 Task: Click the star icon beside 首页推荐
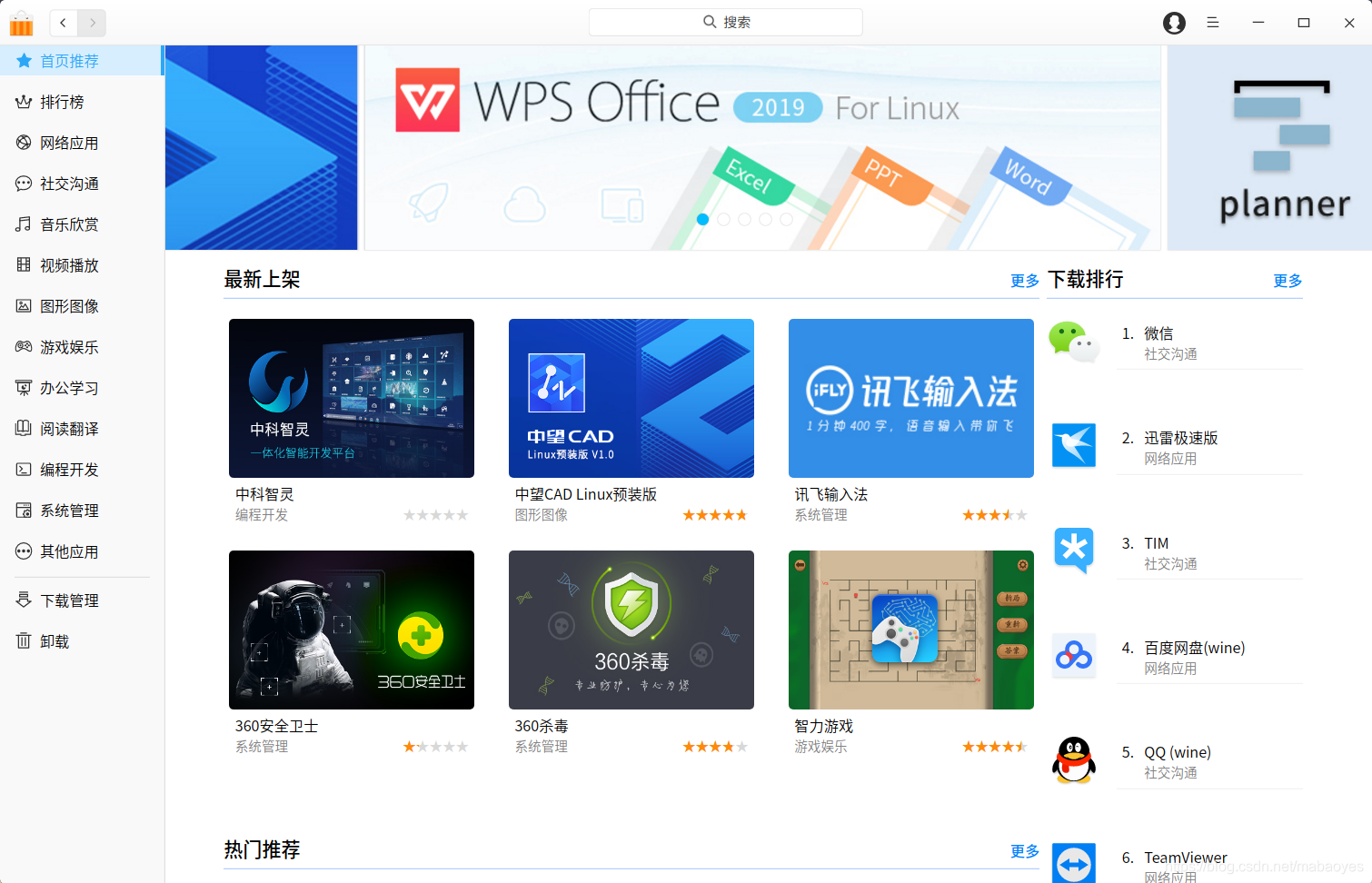(x=24, y=61)
